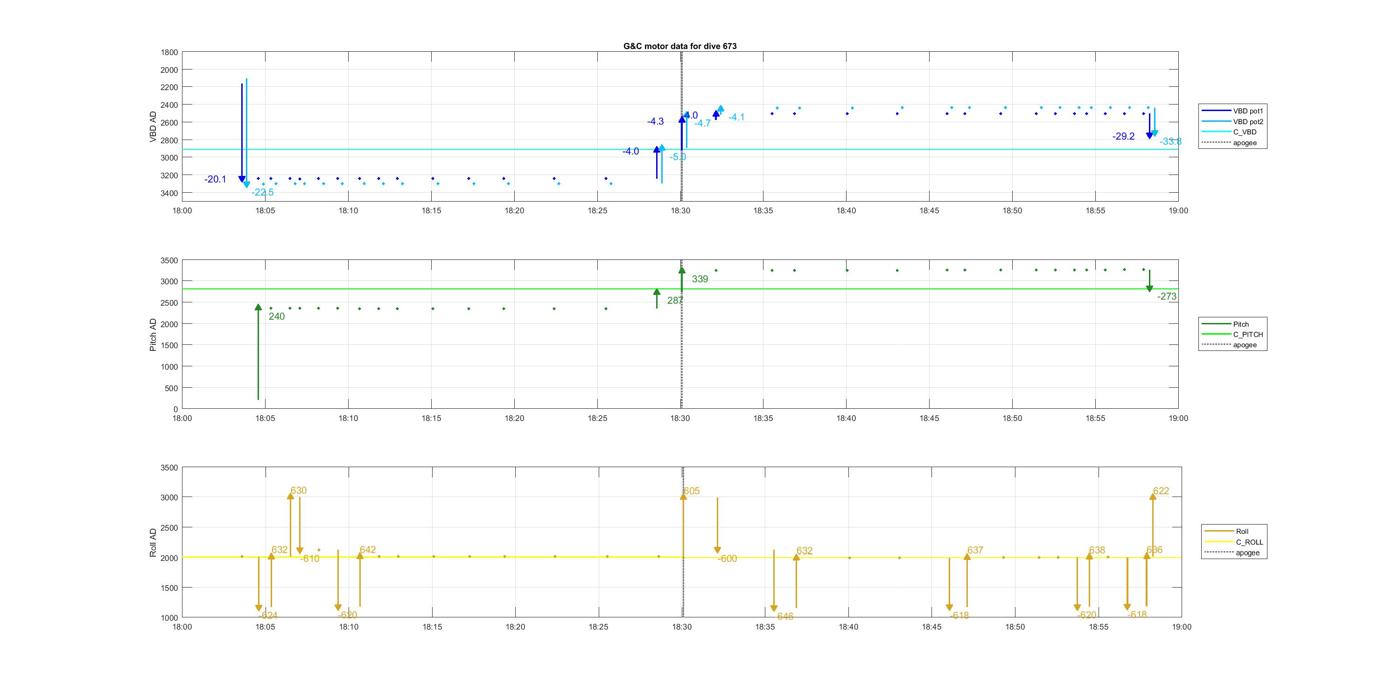Click the "VBD AD" y-axis label
The height and width of the screenshot is (693, 1400).
pos(153,126)
